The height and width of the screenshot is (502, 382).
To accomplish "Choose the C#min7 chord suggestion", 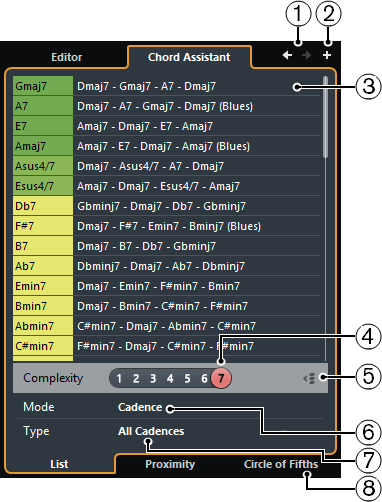I will pyautogui.click(x=43, y=346).
